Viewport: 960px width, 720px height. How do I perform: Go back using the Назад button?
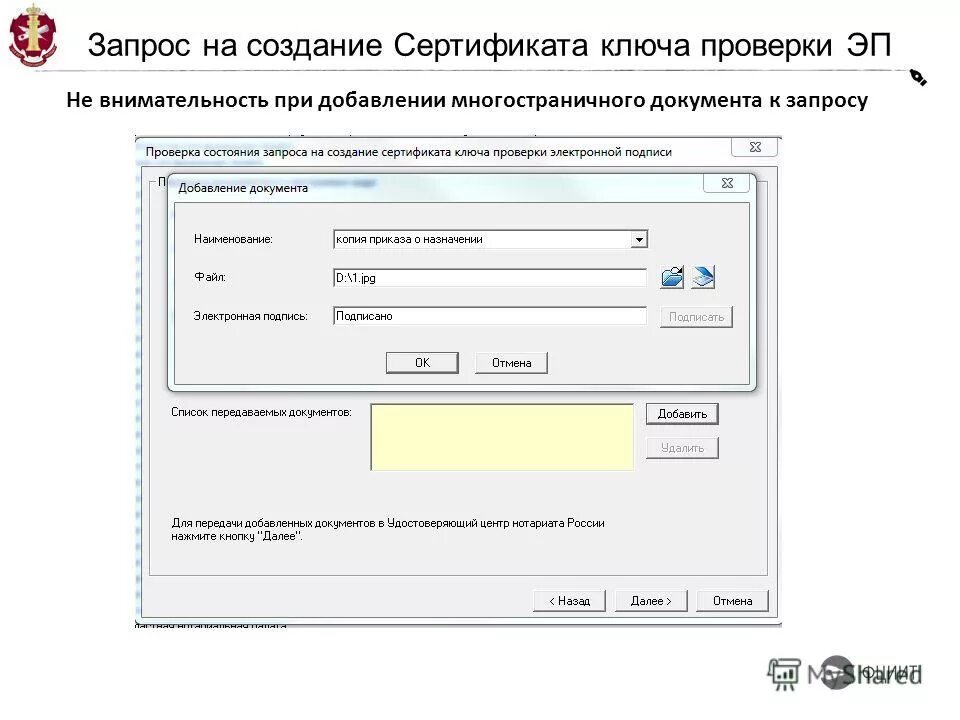point(568,600)
